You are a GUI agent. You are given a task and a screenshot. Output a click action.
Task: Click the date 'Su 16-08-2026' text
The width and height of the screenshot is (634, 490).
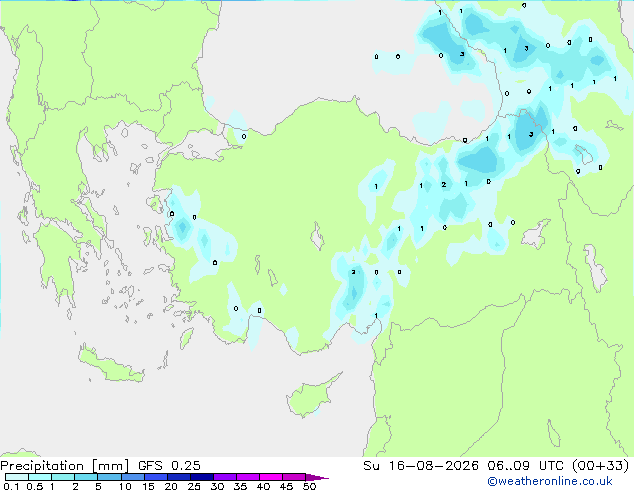click(x=421, y=466)
